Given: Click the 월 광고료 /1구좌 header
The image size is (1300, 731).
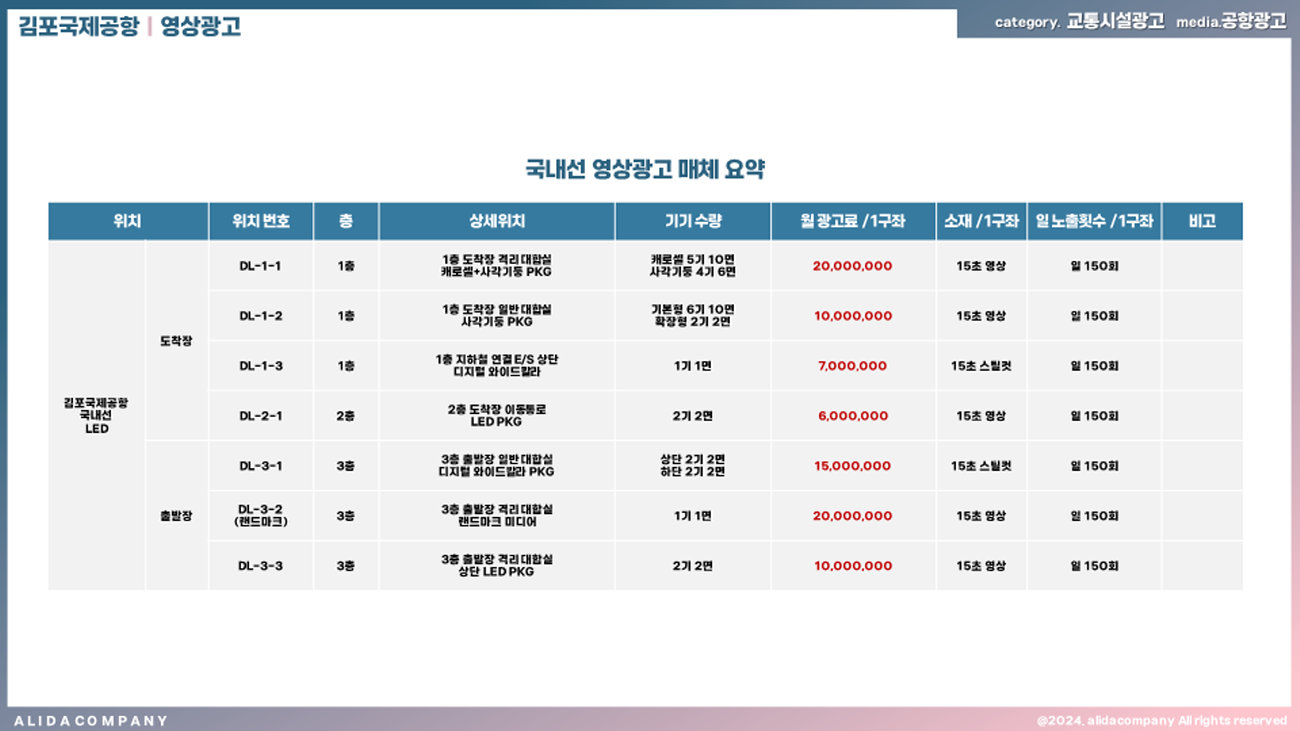Looking at the screenshot, I should 852,222.
